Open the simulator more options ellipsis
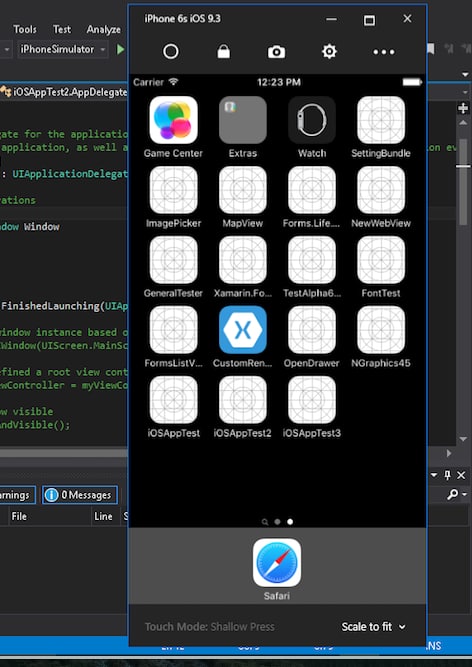 coord(384,52)
